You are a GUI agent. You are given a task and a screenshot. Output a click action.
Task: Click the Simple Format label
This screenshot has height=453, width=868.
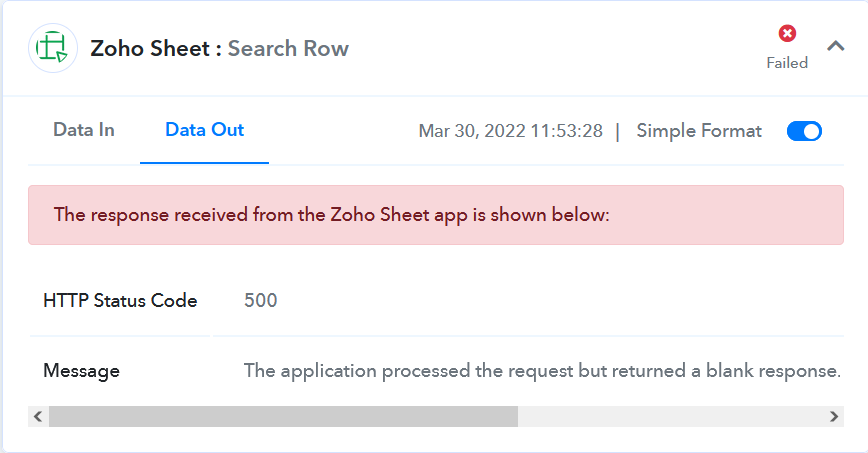(699, 131)
